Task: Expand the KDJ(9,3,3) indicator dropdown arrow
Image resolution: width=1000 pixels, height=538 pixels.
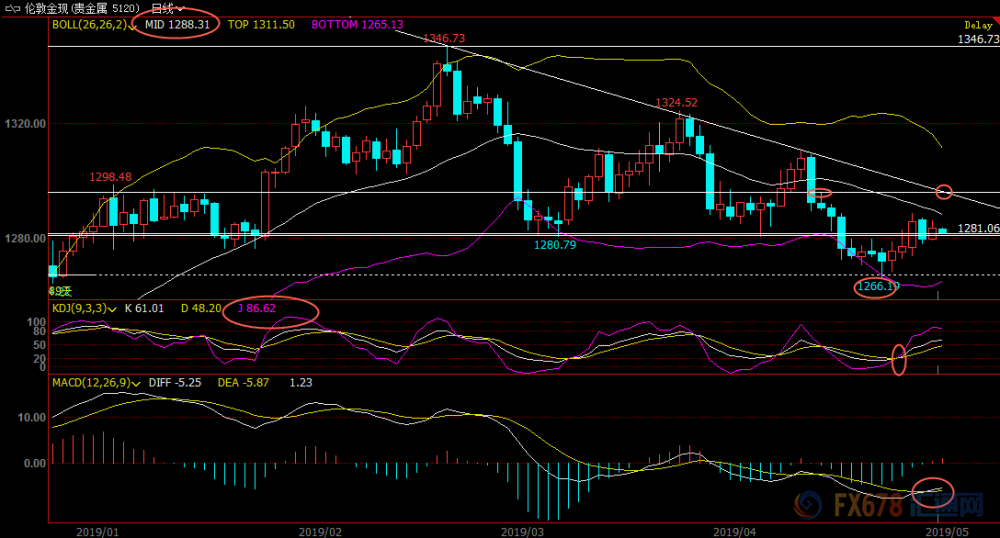Action: tap(112, 309)
